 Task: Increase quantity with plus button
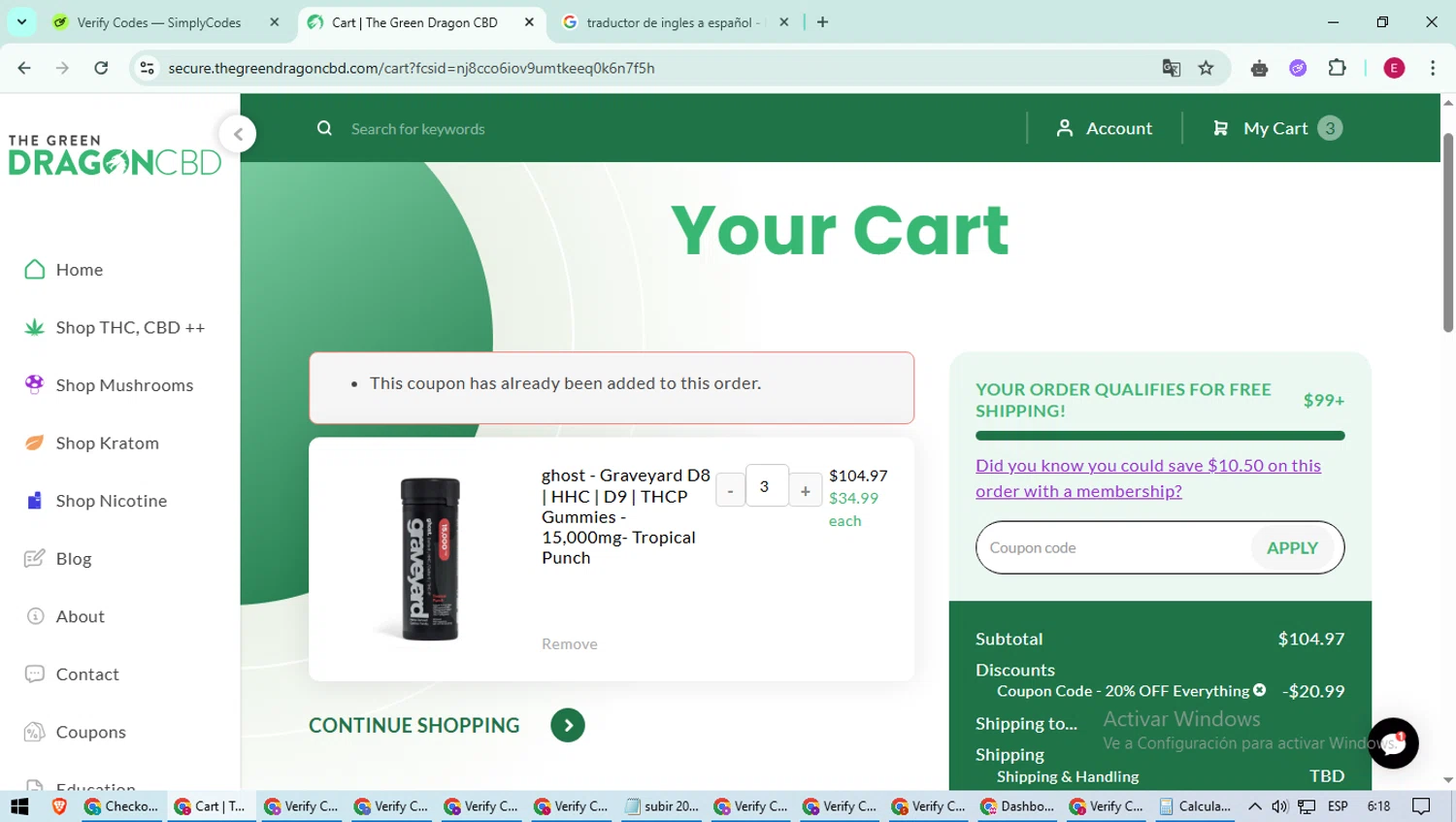pyautogui.click(x=805, y=491)
